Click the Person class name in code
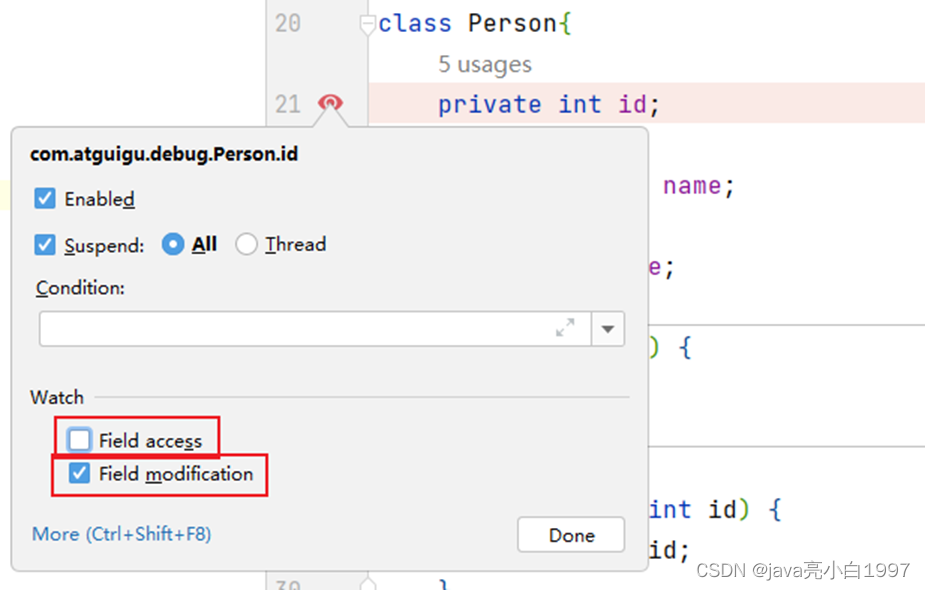The height and width of the screenshot is (590, 925). click(512, 24)
